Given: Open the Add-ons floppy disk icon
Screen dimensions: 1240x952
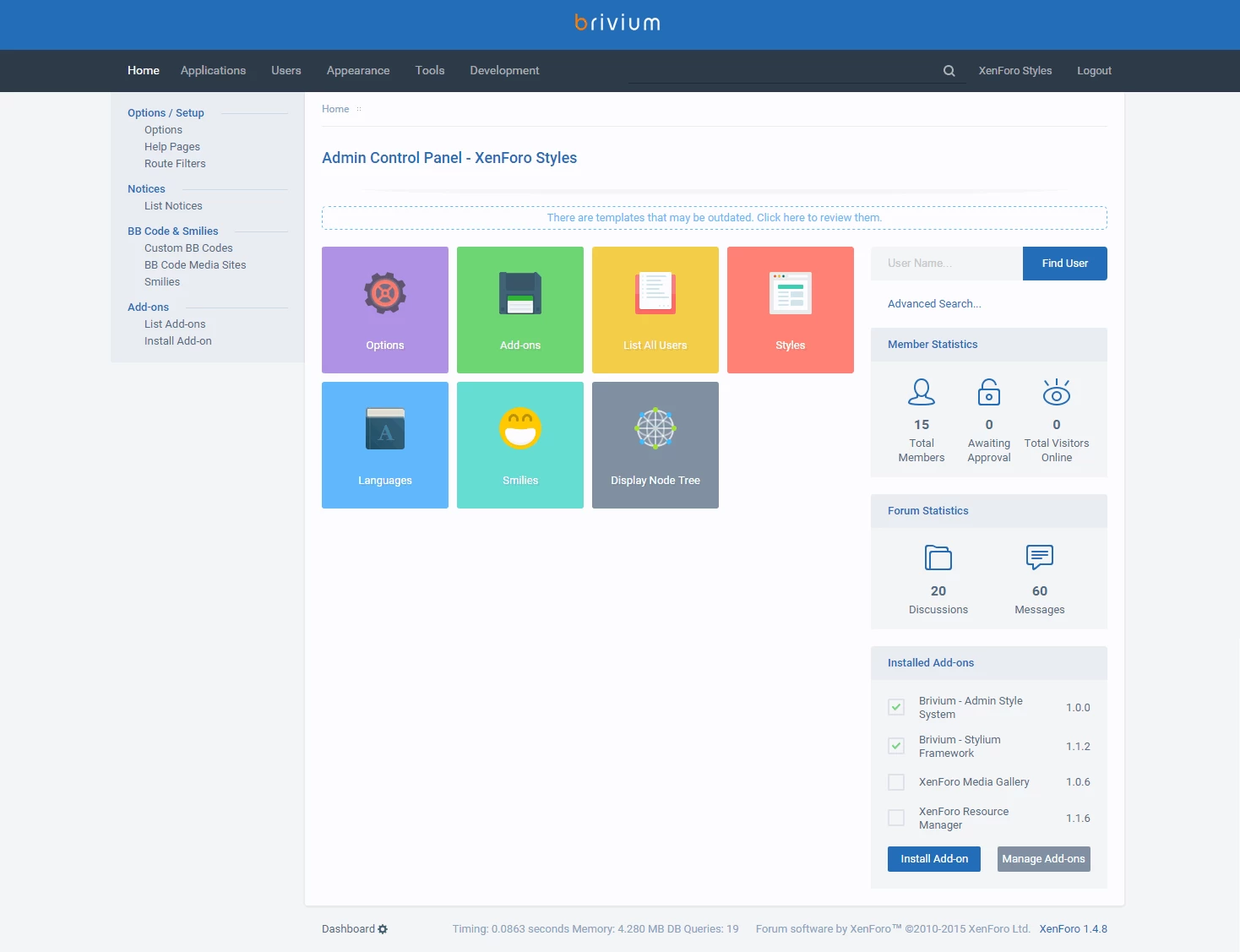Looking at the screenshot, I should 520,293.
